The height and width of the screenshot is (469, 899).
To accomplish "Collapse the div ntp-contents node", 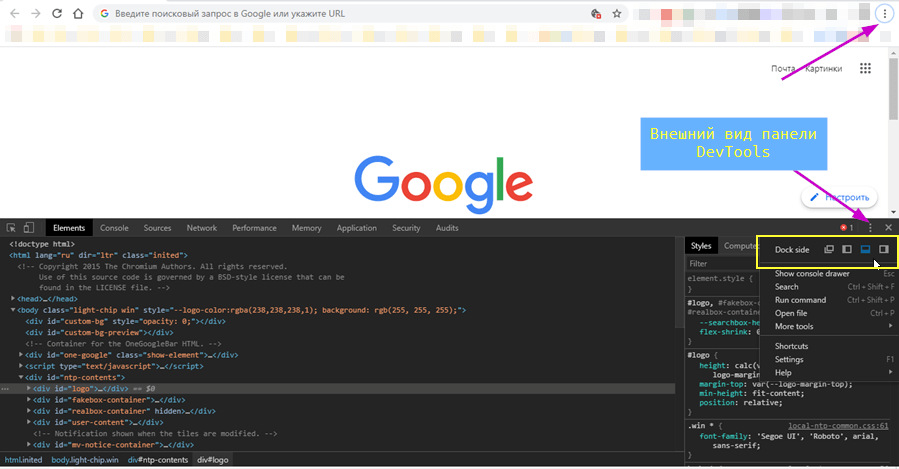I will [x=21, y=377].
